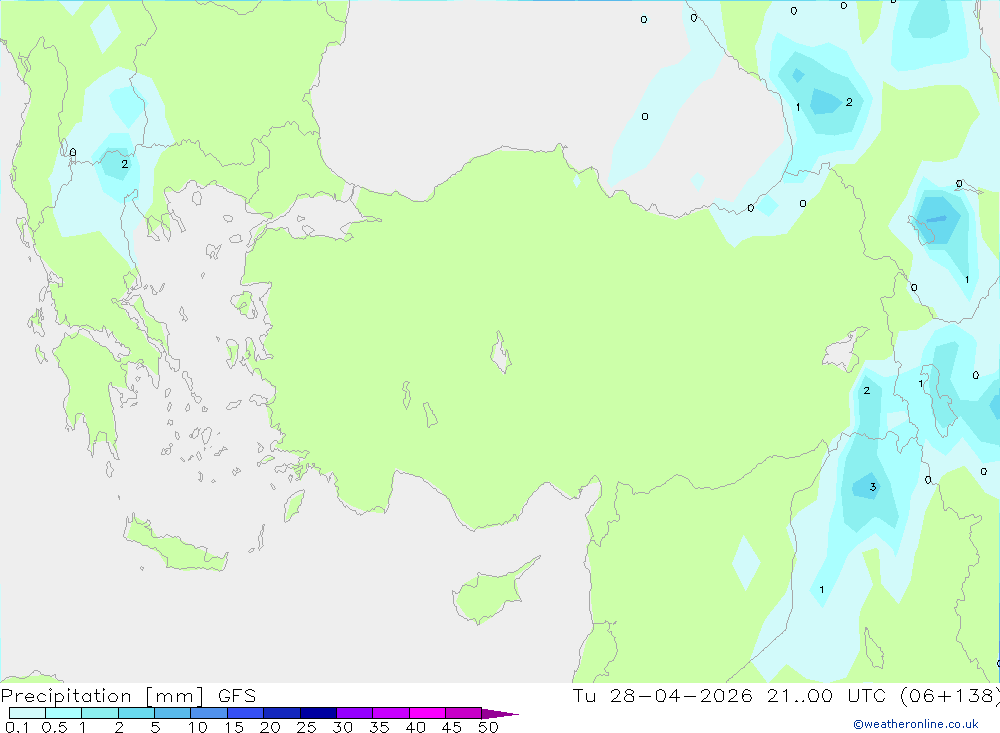Click the "20" legend scale label
This screenshot has height=733, width=1000.
click(x=270, y=727)
